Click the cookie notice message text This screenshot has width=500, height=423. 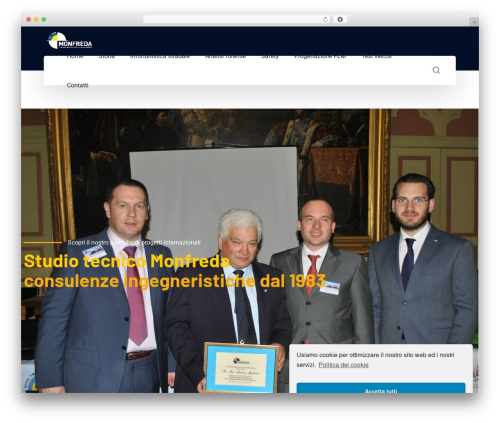pos(375,360)
